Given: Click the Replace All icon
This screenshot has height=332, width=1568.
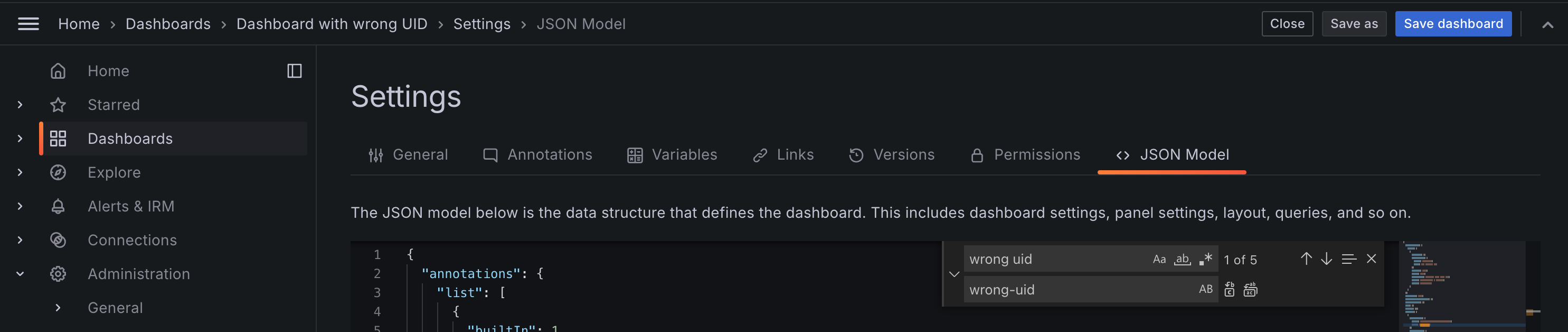Looking at the screenshot, I should pos(1250,289).
